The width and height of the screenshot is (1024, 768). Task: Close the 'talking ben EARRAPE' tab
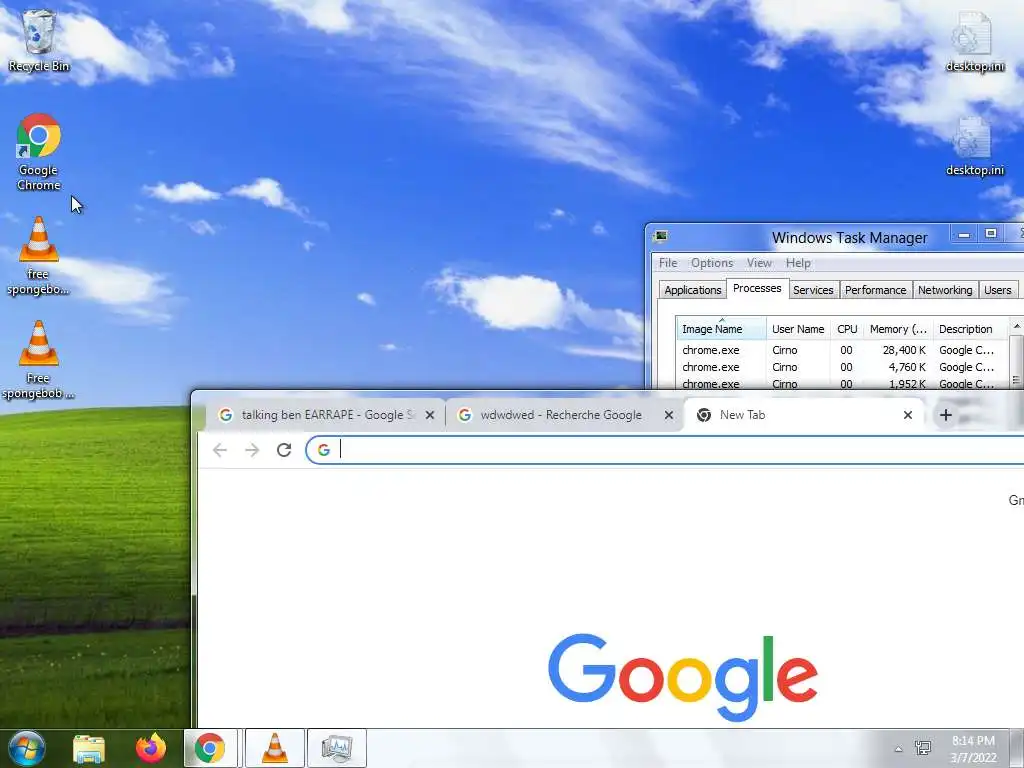[x=430, y=415]
